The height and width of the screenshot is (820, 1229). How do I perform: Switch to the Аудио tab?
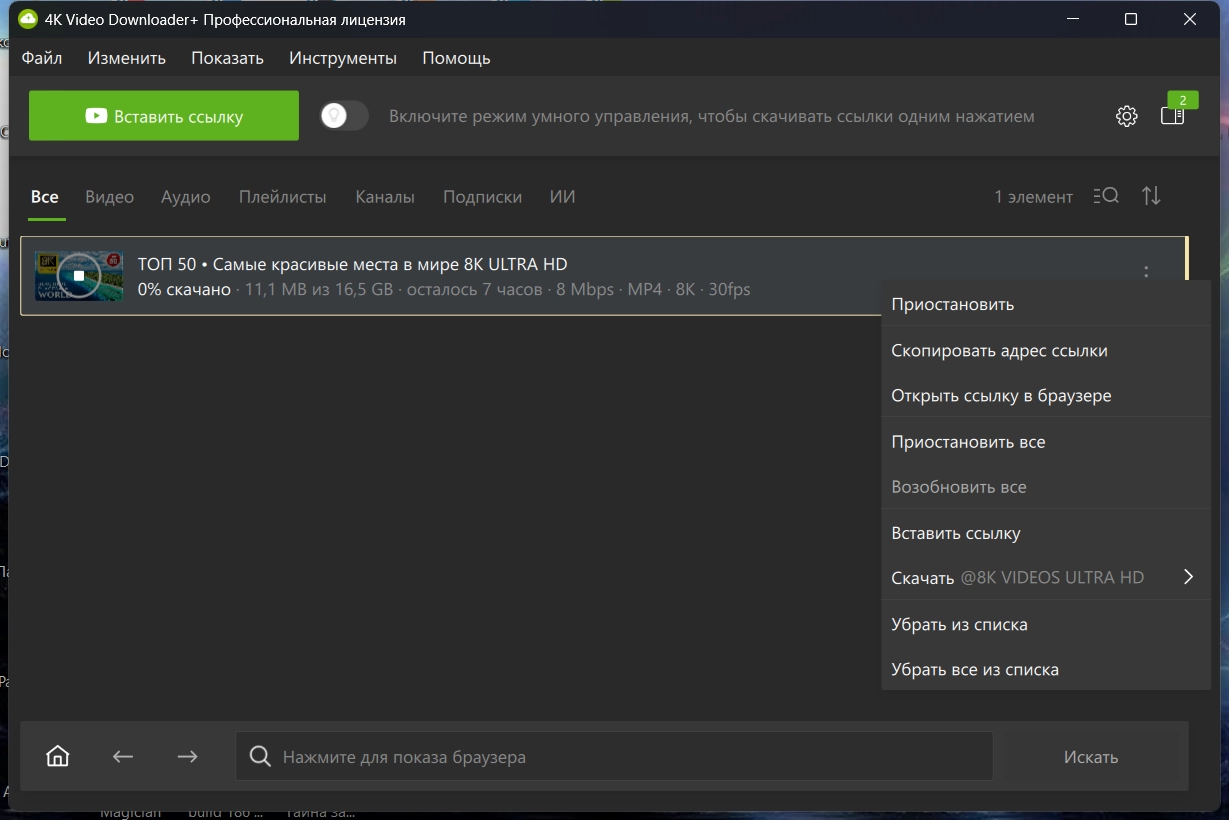186,197
